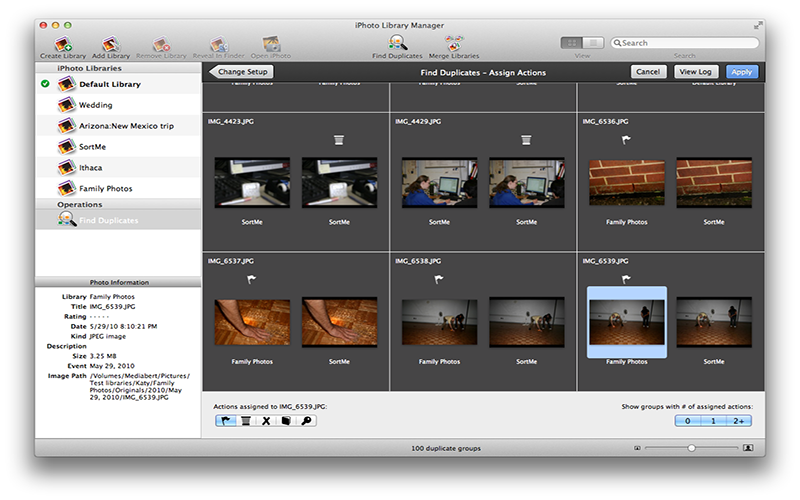Image resolution: width=800 pixels, height=500 pixels.
Task: Select Family Photos thumbnail of IMG_6538.JPG
Action: 439,322
